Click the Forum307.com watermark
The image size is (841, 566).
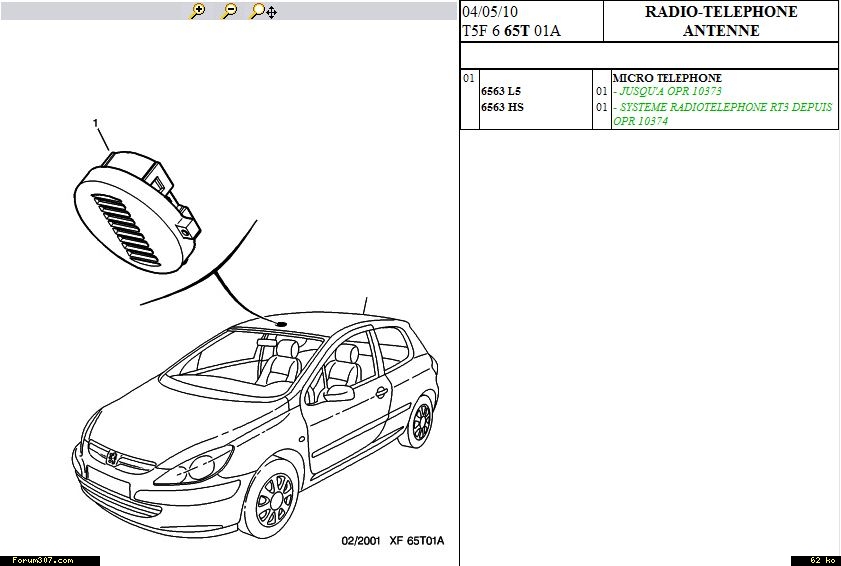click(43, 560)
